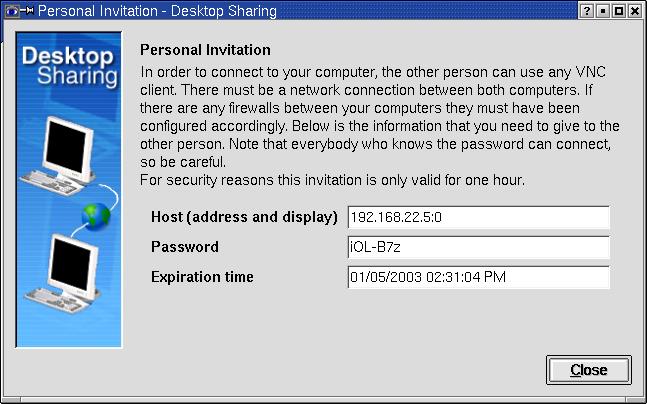647x404 pixels.
Task: Close the window with the title bar X
Action: 636,11
